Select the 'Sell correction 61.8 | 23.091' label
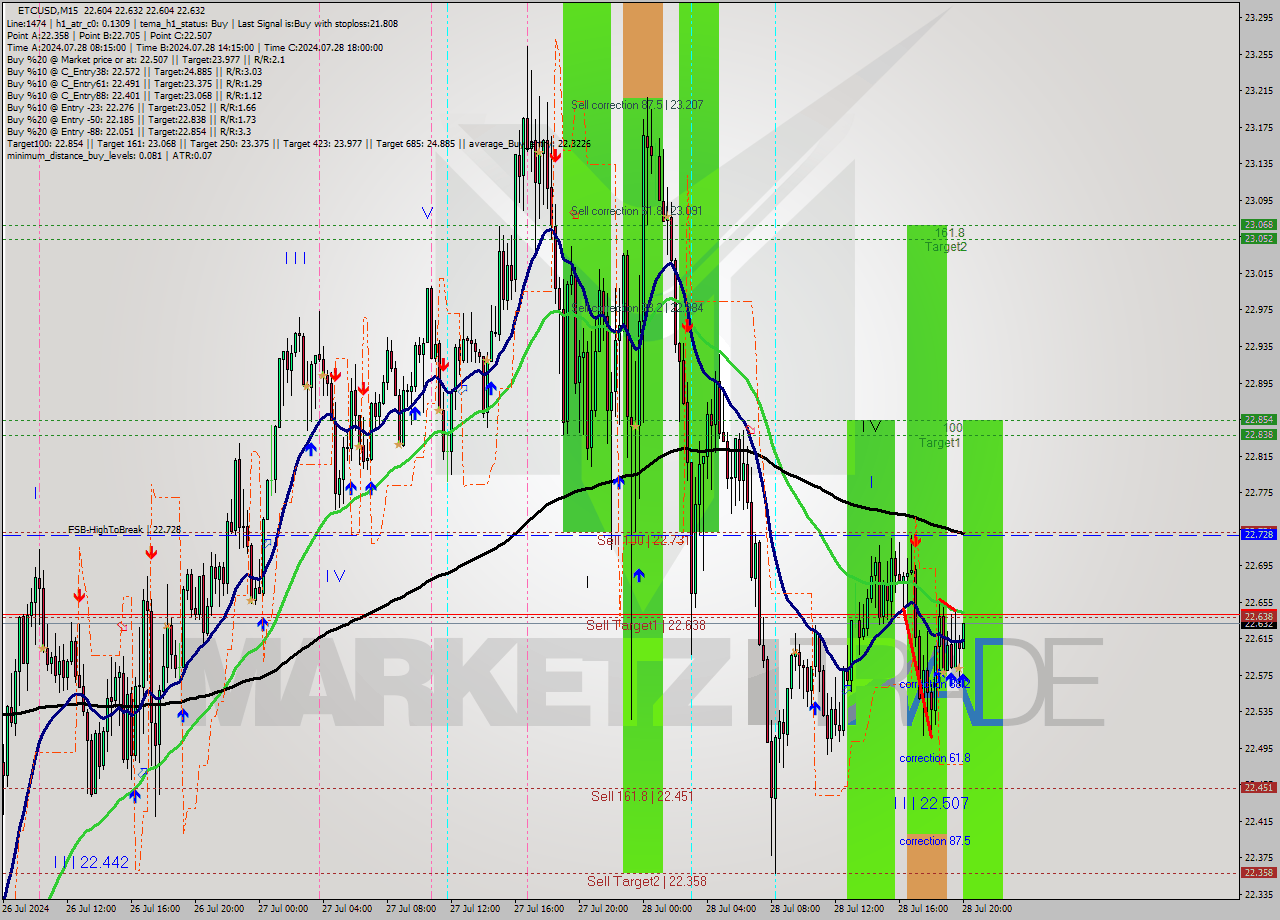The image size is (1280, 920). point(636,212)
